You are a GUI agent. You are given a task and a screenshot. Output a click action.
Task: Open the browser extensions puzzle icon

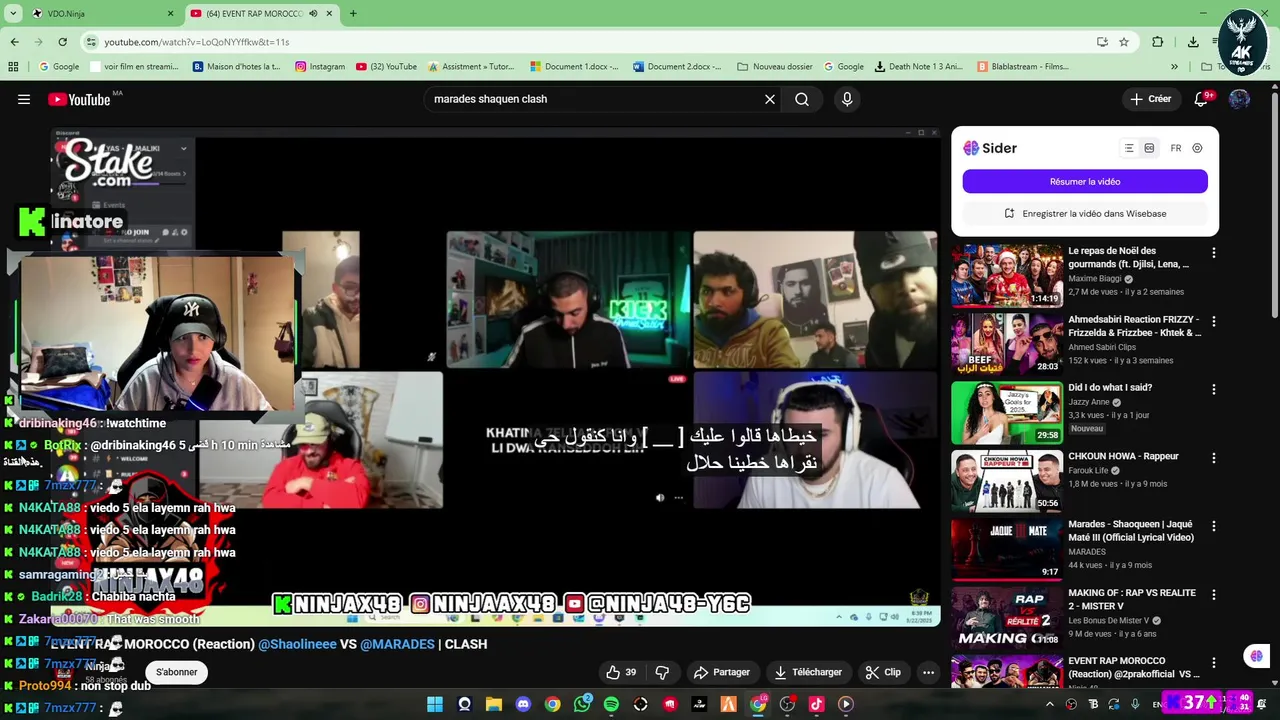click(x=1157, y=42)
